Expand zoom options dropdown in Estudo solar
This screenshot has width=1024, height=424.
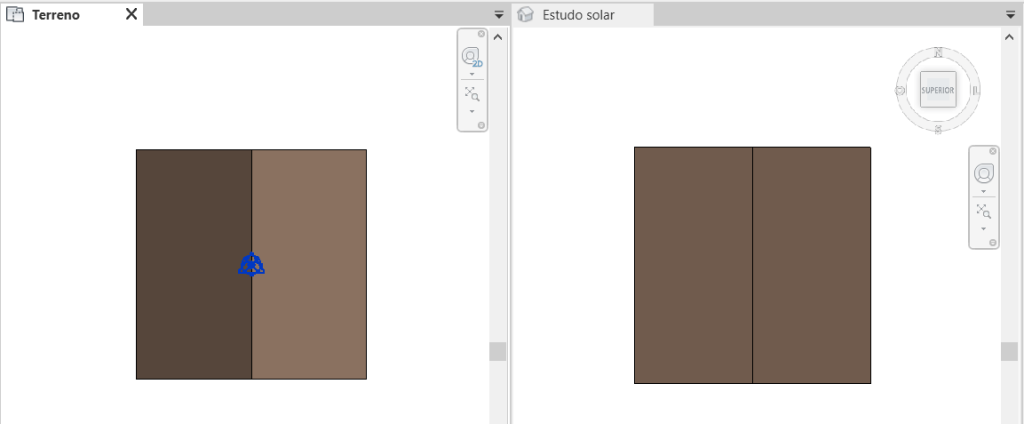point(983,228)
